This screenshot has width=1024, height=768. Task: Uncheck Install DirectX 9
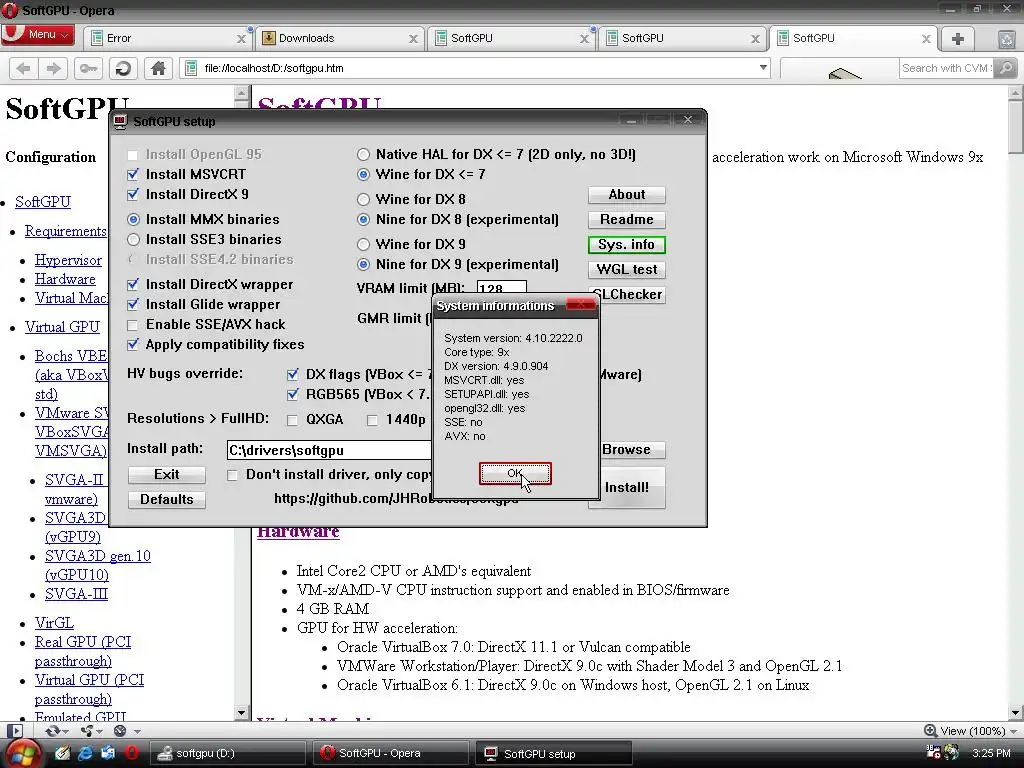click(133, 195)
